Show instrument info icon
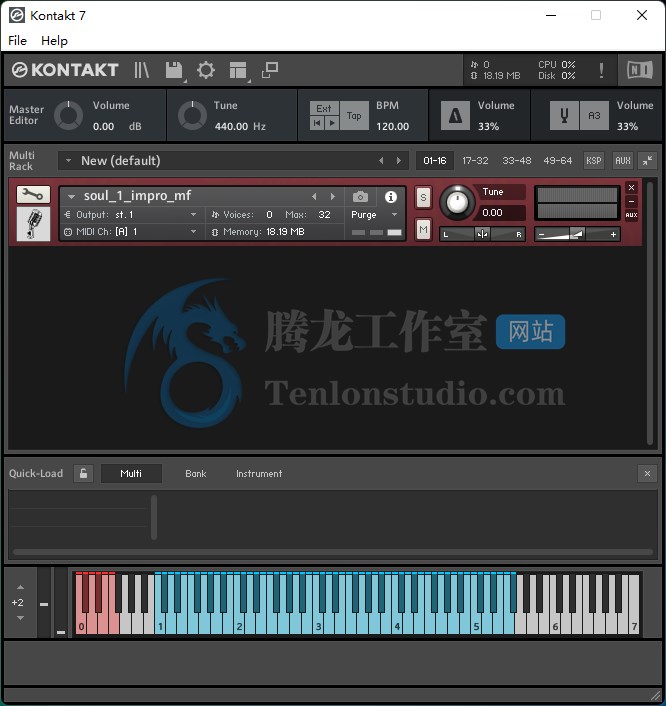This screenshot has height=706, width=666. coord(391,197)
